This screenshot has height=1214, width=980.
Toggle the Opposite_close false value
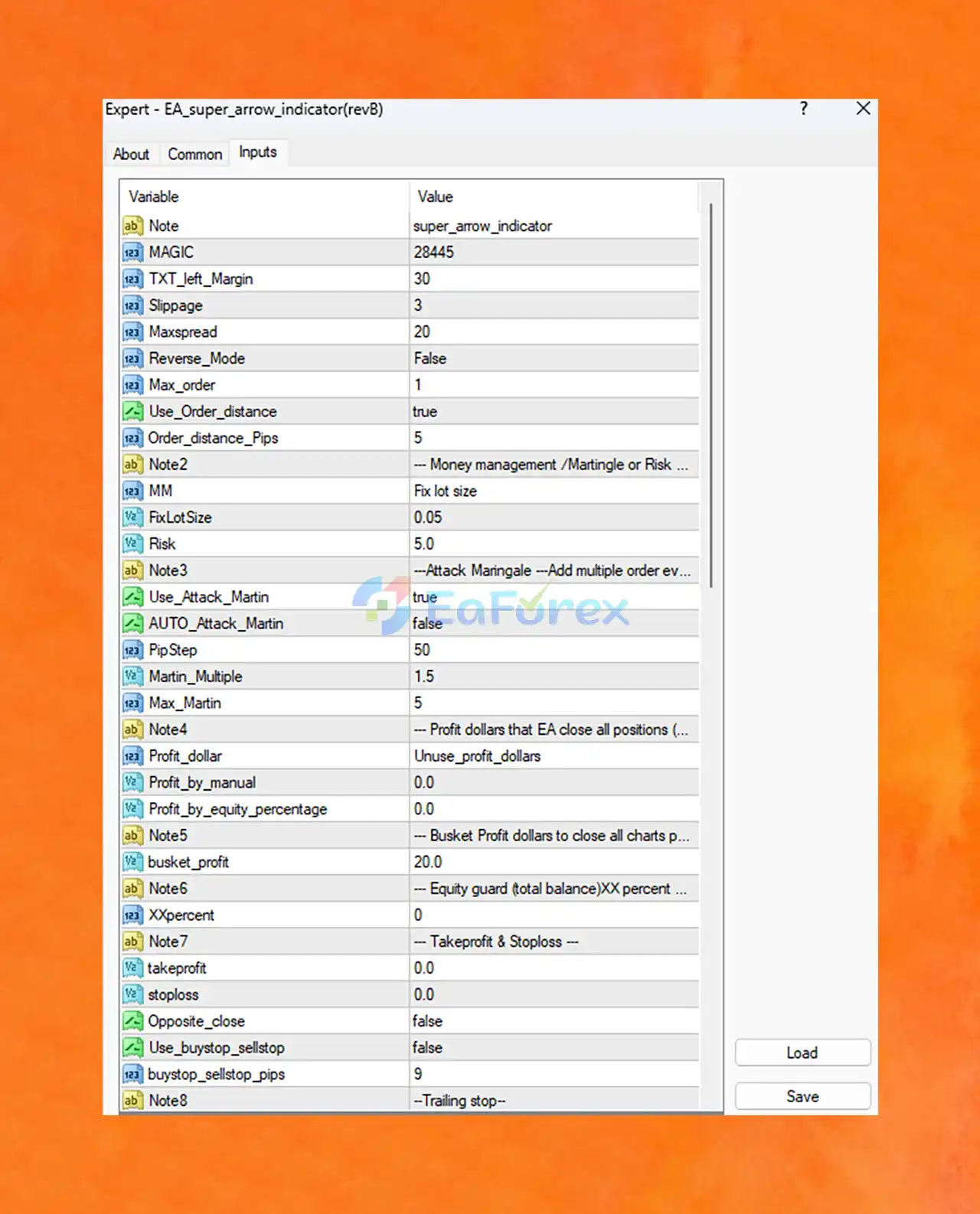[554, 1021]
